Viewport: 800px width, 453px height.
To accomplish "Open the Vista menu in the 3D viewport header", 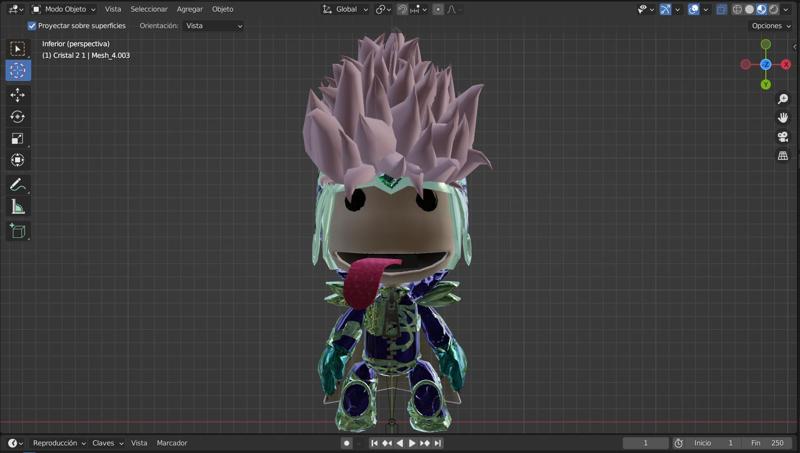I will tap(113, 9).
